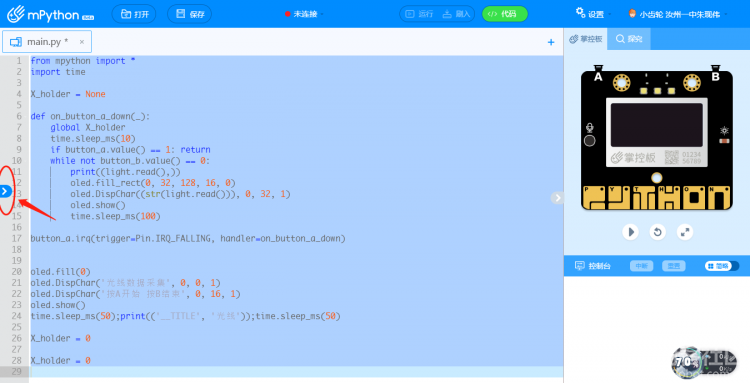Viewport: 750px width, 383px height.
Task: Click the console reset button
Action: (x=673, y=266)
